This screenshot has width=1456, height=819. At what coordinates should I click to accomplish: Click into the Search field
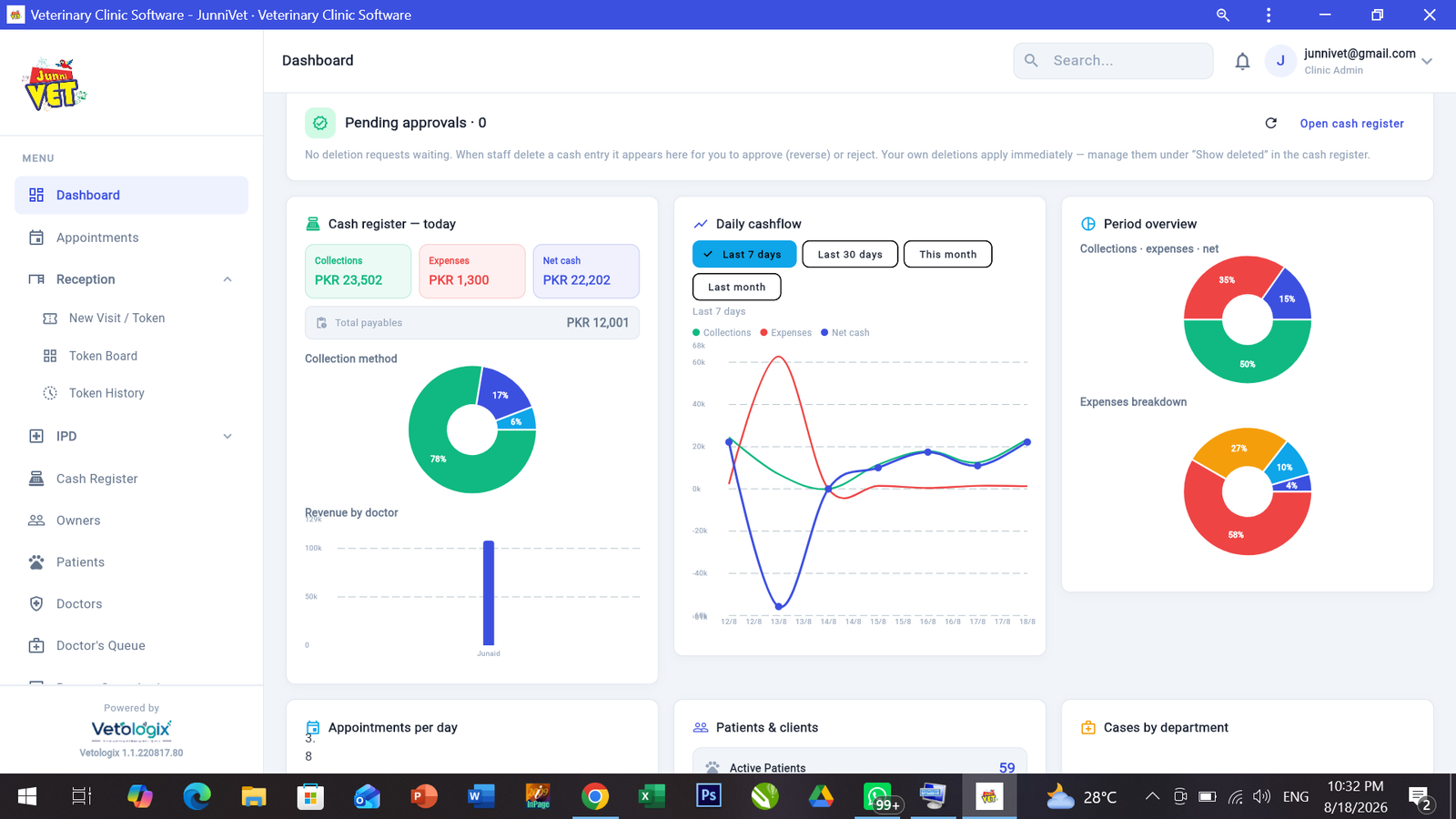pos(1113,61)
